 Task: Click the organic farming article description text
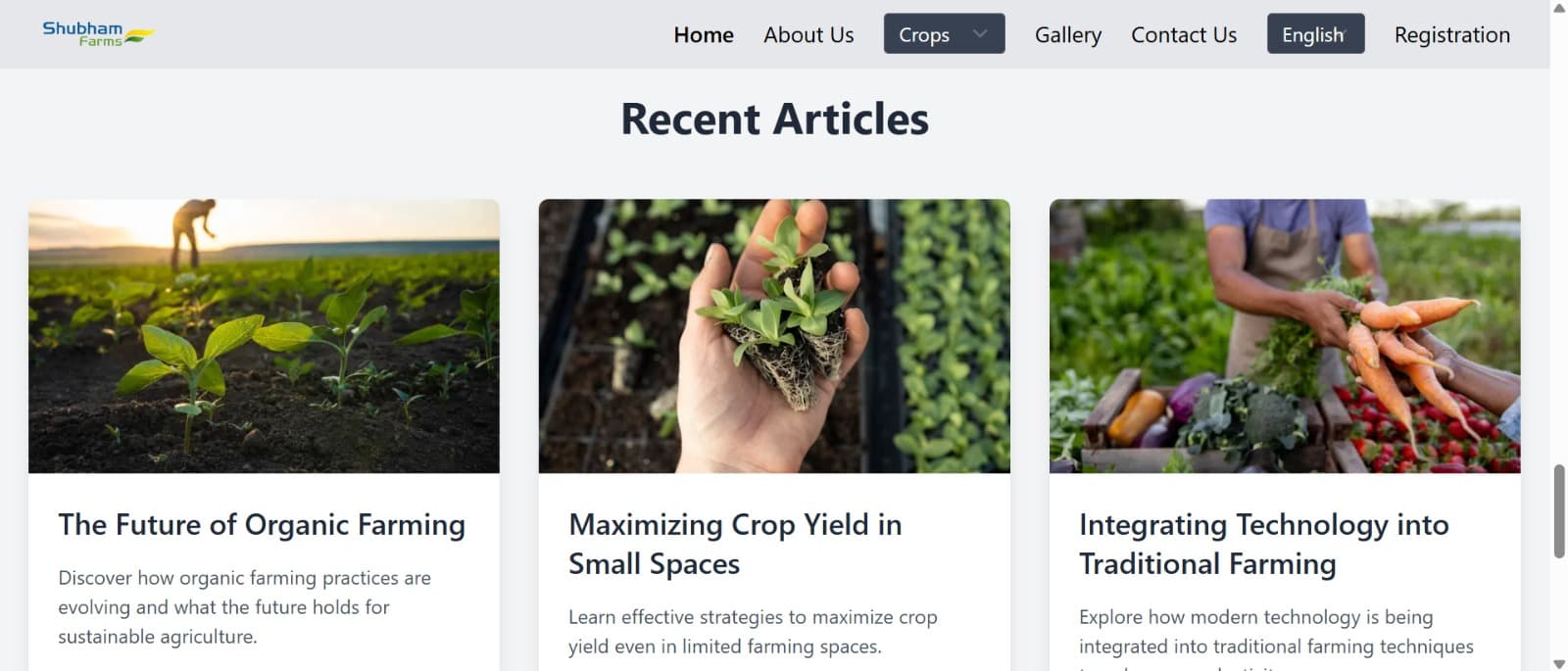245,607
